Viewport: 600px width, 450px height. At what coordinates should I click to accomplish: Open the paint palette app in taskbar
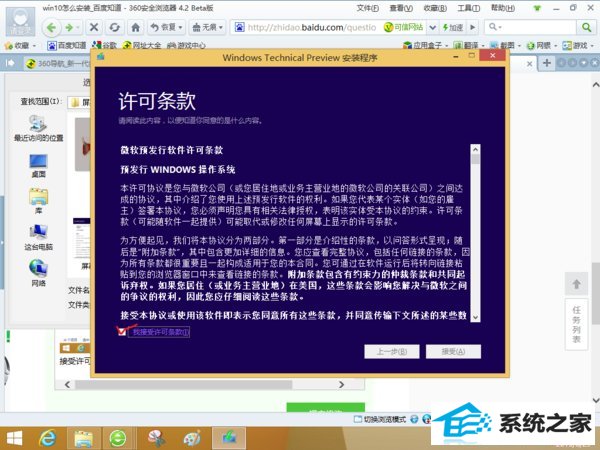192,439
